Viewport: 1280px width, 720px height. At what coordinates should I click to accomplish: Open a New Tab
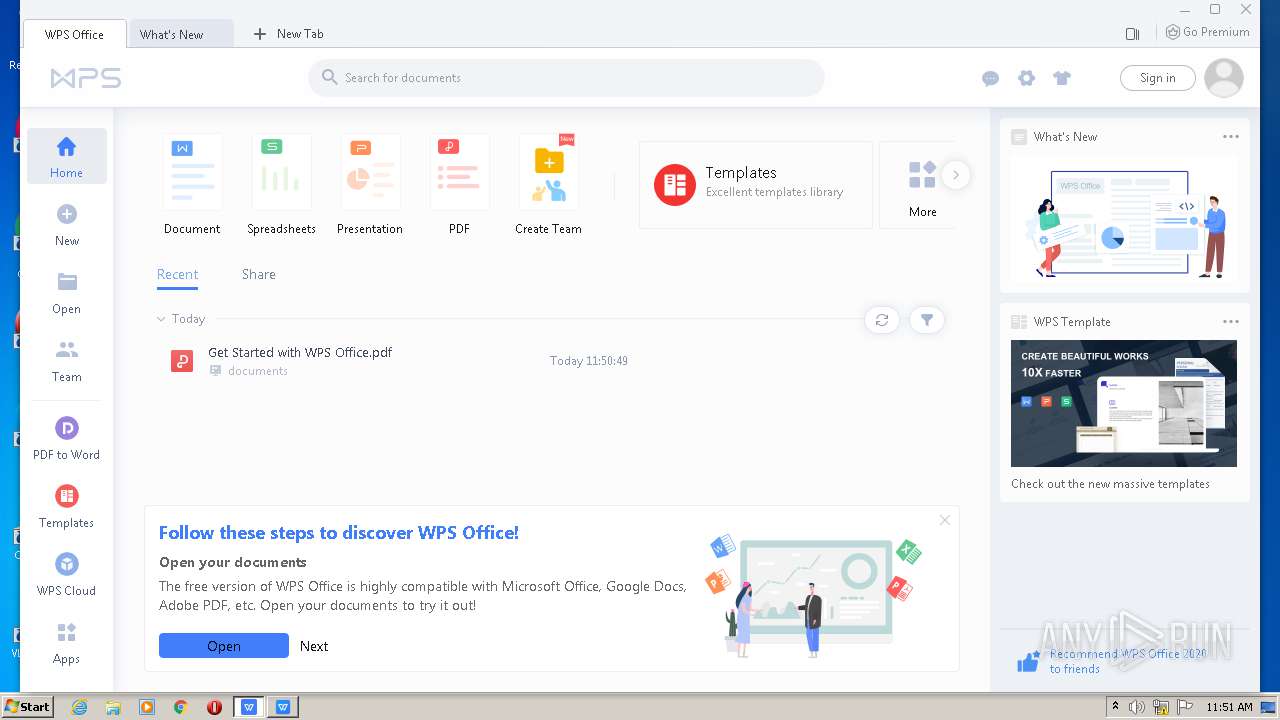(x=288, y=34)
